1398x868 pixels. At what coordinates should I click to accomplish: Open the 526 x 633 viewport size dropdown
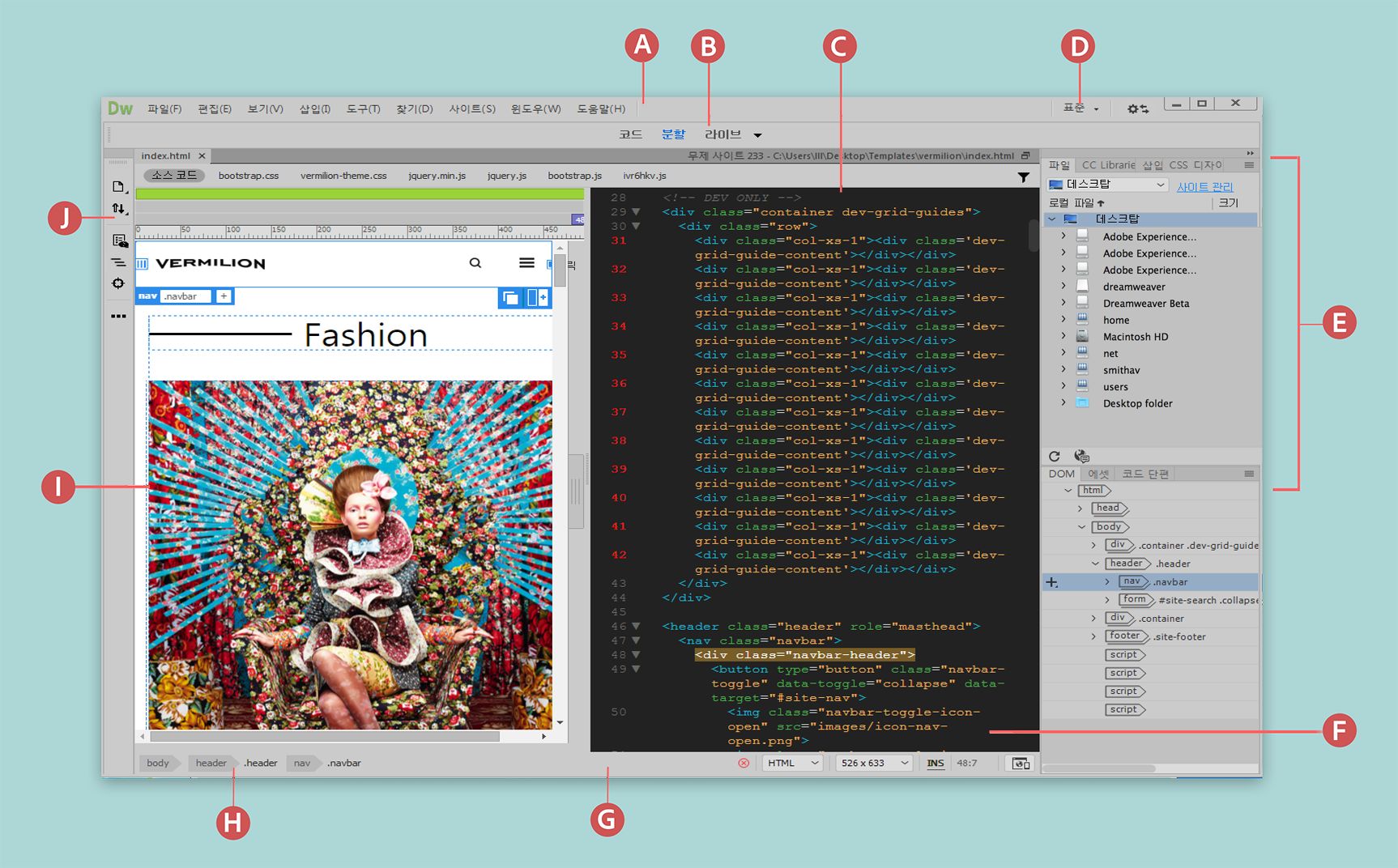[x=873, y=762]
